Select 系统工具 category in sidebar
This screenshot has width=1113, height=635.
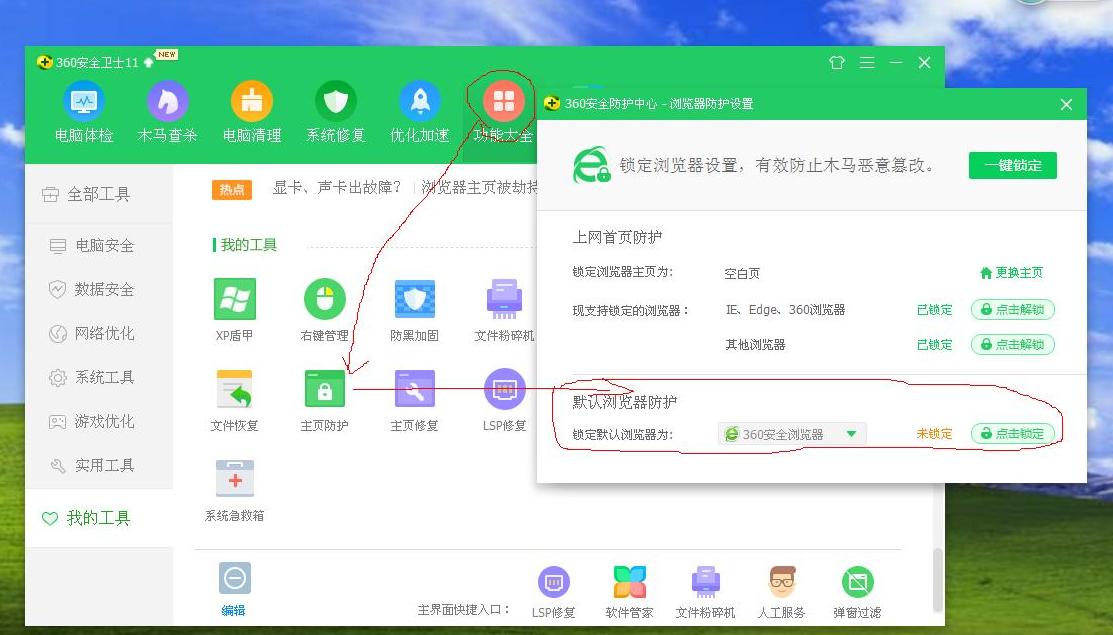point(99,377)
